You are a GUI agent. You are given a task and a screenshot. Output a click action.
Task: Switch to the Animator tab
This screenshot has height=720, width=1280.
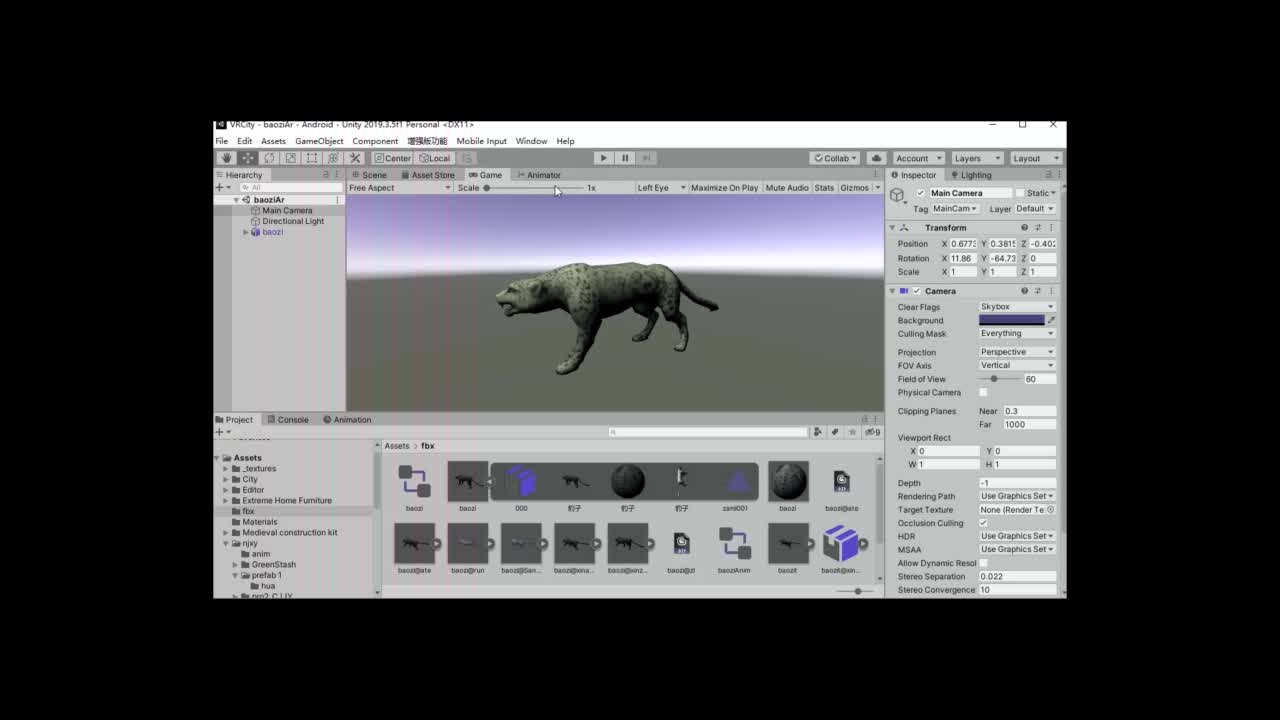click(538, 175)
